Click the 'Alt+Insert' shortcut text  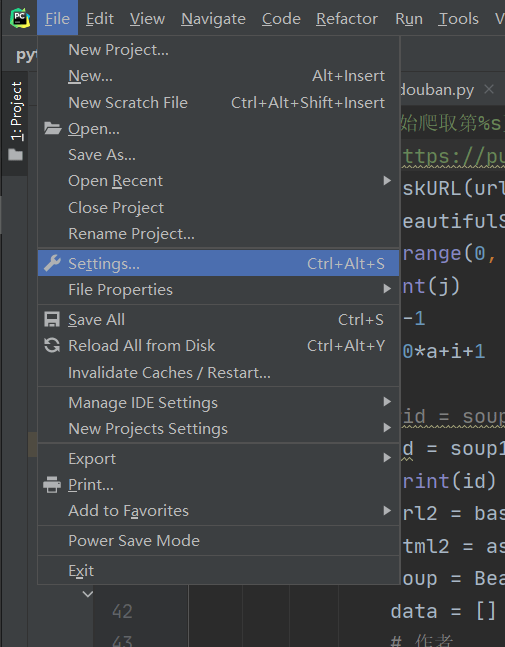[349, 76]
